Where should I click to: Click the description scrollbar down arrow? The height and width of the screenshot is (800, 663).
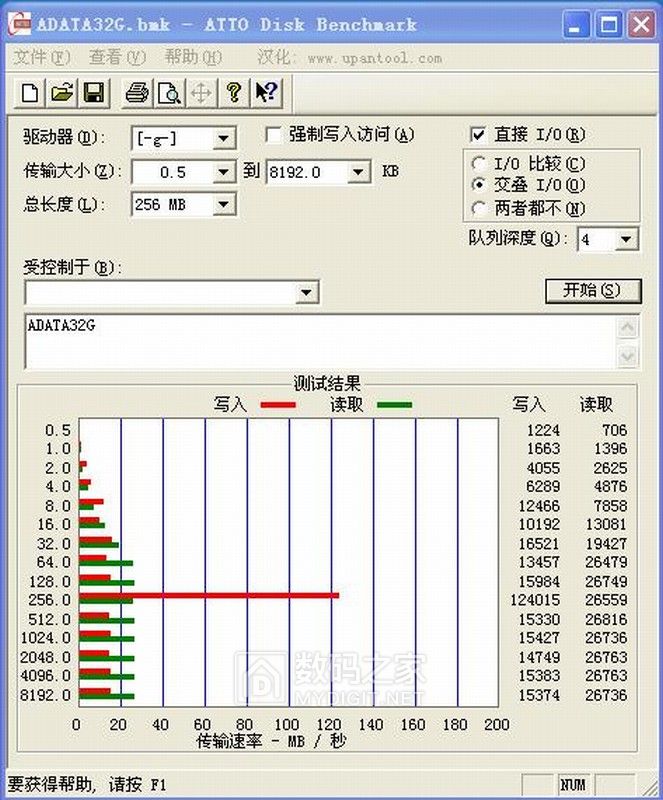627,356
